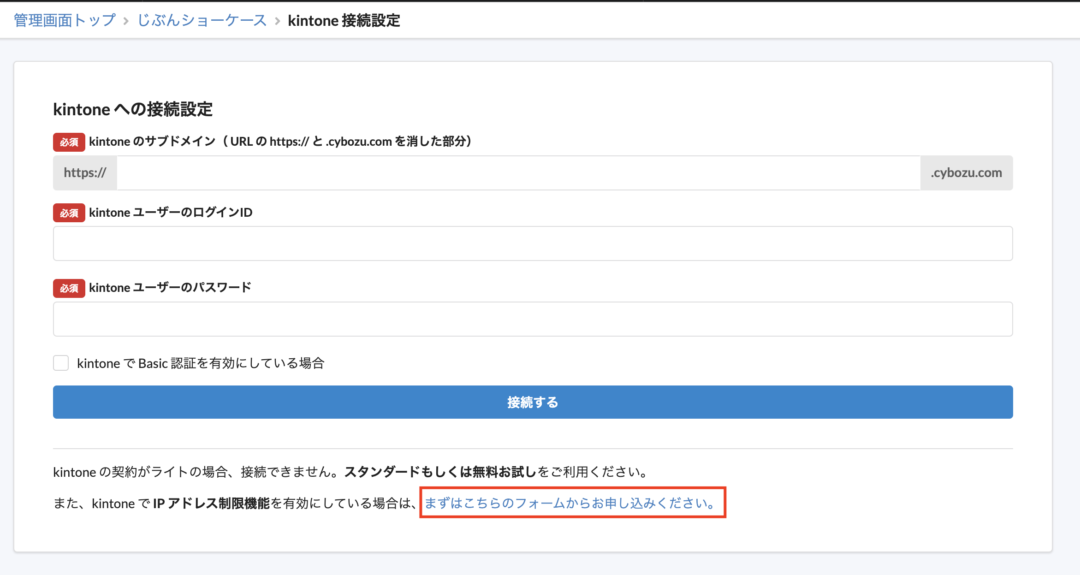Open the まずはこちらのフォームからお申し込みください link
This screenshot has width=1080, height=575.
[572, 503]
